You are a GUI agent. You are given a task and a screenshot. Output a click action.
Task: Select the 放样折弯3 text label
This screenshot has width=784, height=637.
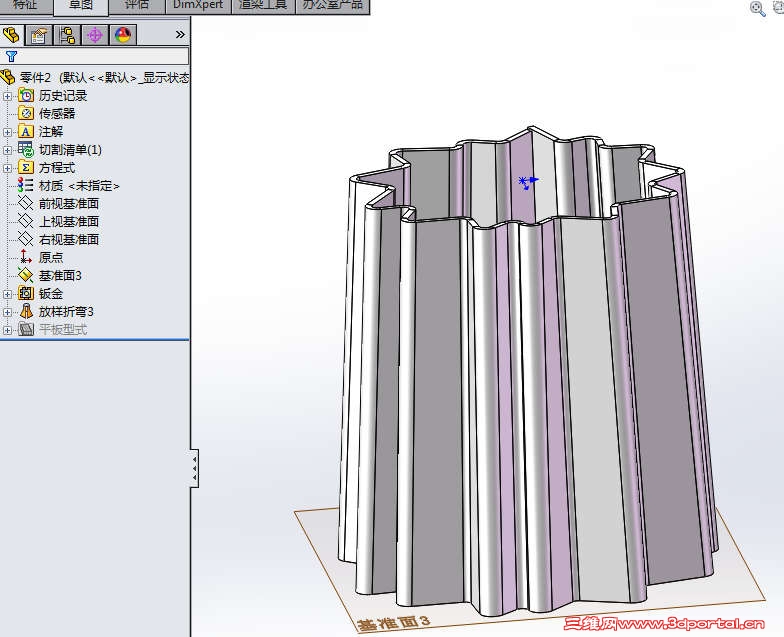click(66, 312)
